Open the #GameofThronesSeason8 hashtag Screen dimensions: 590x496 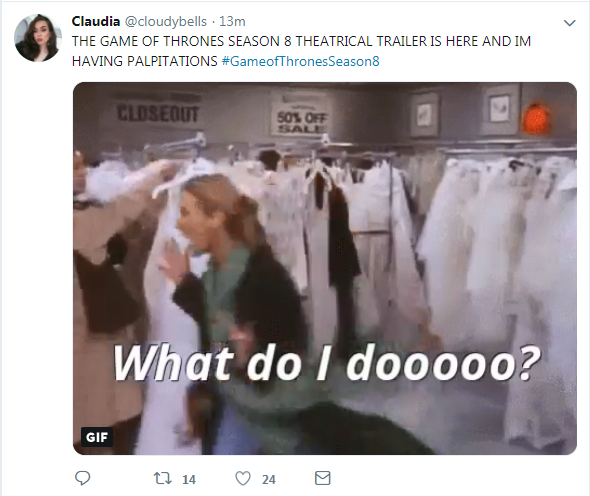click(301, 61)
